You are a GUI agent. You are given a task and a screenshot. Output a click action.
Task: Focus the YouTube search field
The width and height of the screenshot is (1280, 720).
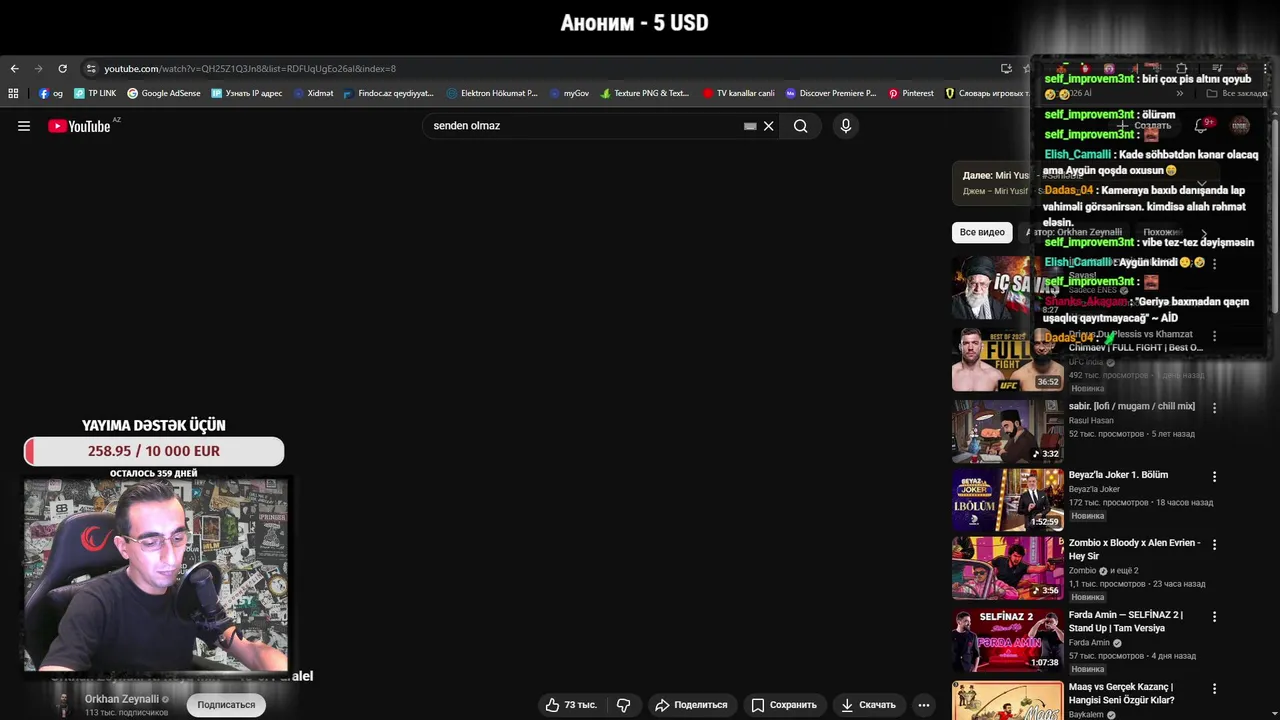[x=585, y=126]
